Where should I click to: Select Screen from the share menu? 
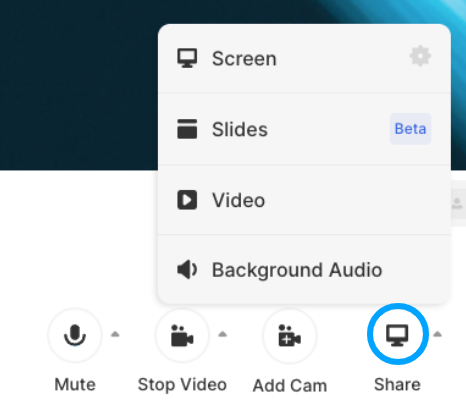click(x=304, y=58)
